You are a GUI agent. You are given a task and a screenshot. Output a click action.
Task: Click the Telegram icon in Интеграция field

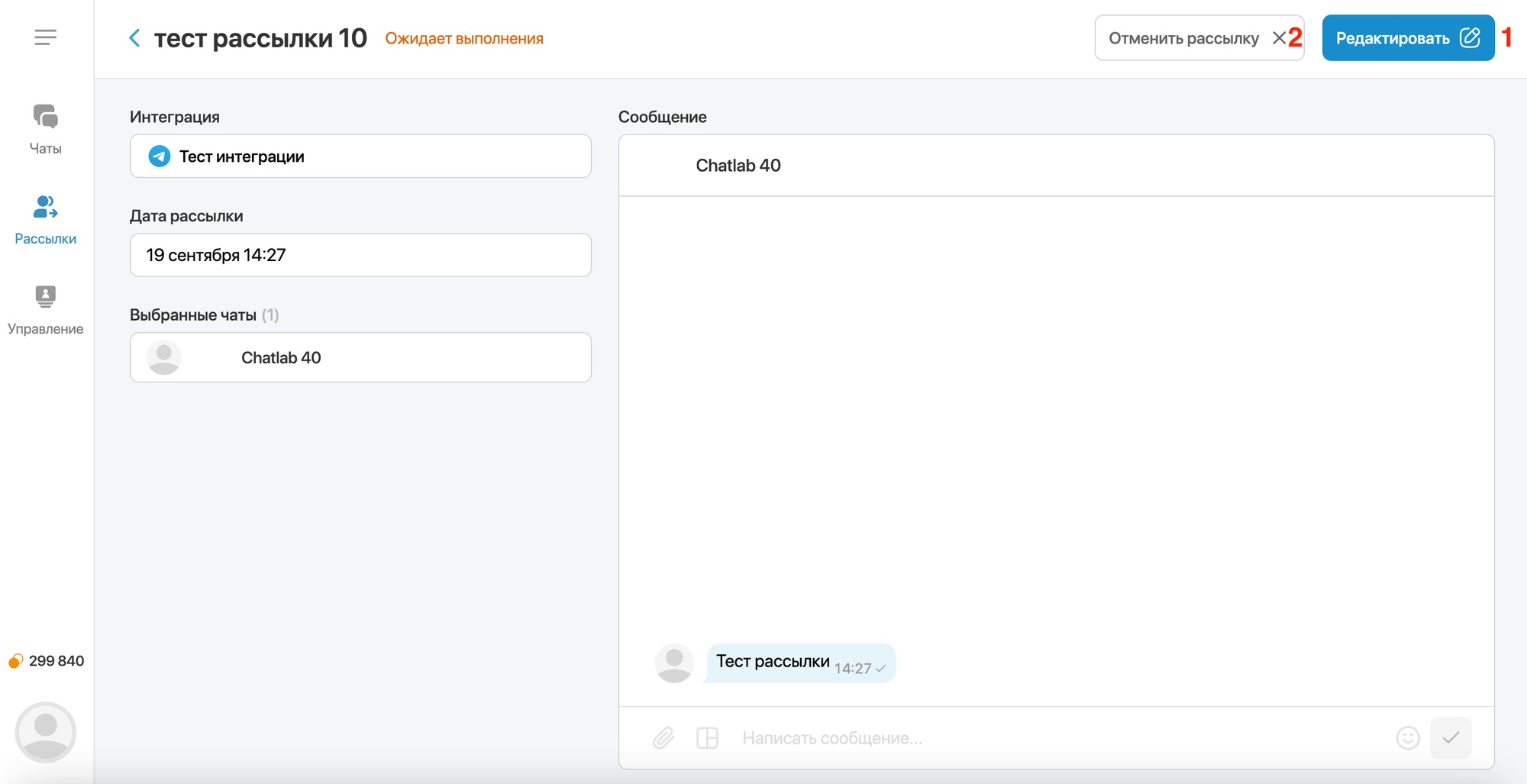[x=160, y=156]
